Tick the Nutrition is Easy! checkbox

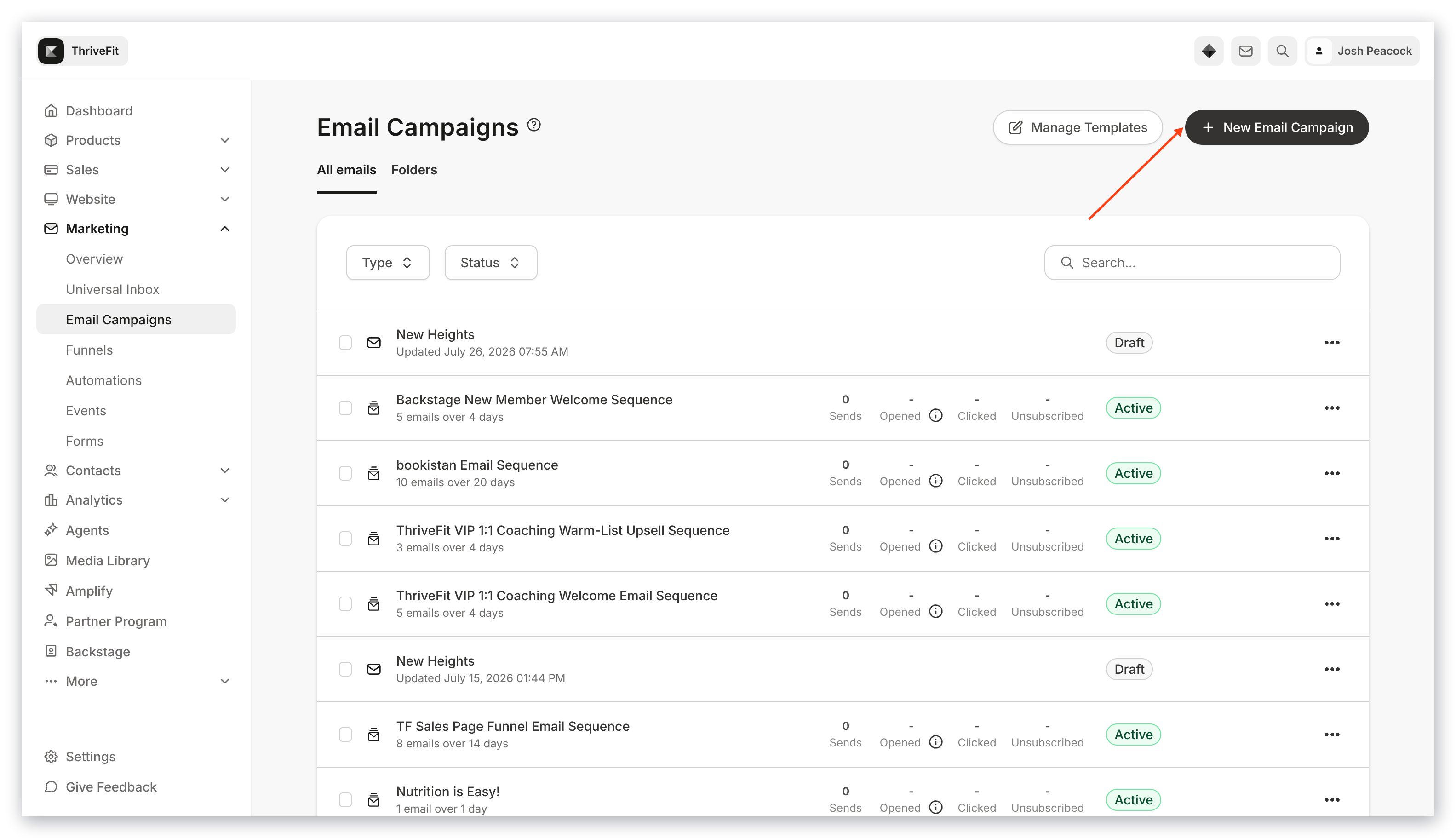click(x=345, y=800)
